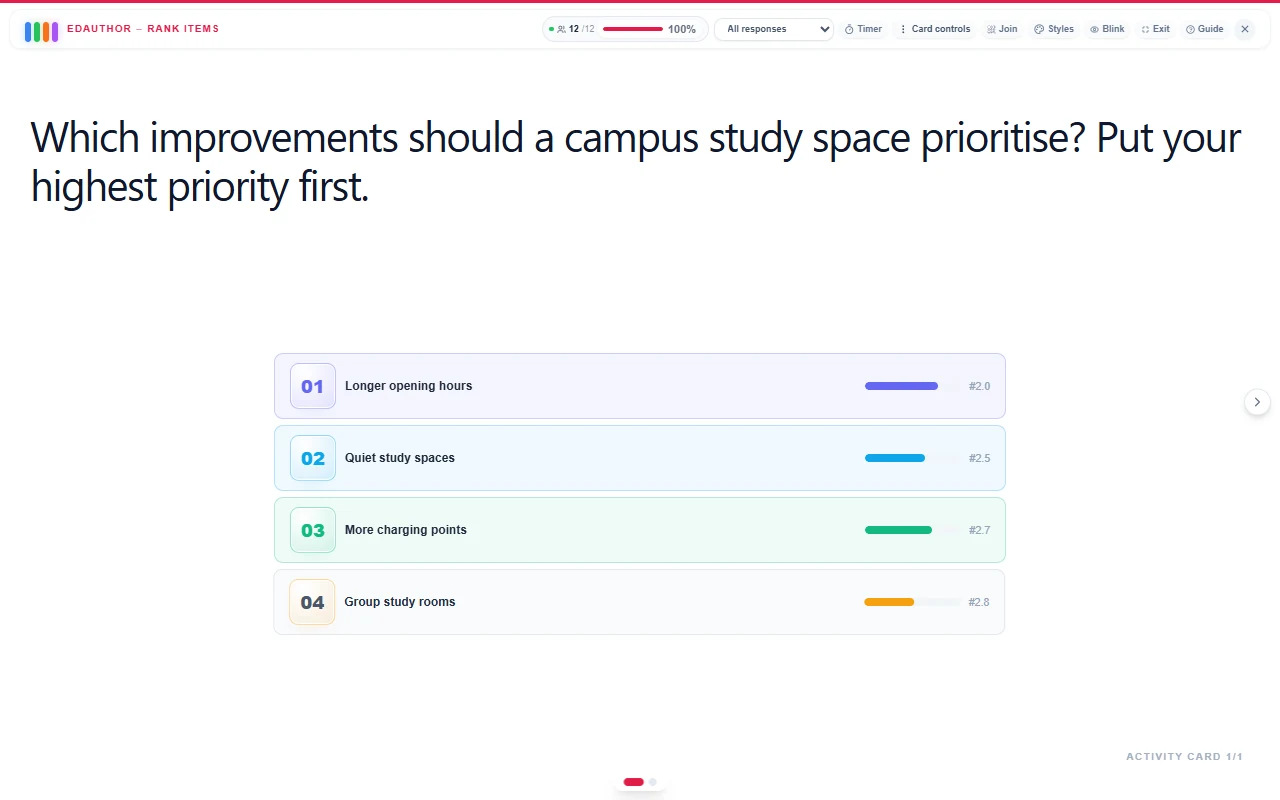
Task: Go to next card with right chevron
Action: pyautogui.click(x=1257, y=402)
